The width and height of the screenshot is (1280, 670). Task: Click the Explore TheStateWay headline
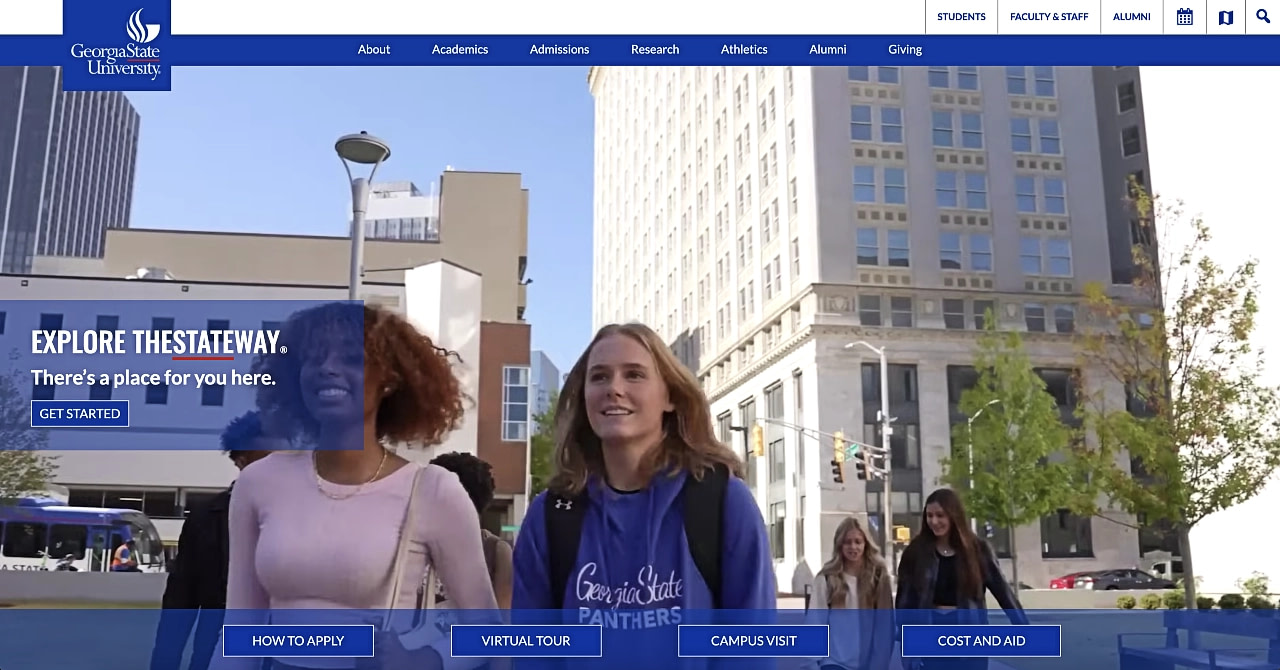coord(159,342)
